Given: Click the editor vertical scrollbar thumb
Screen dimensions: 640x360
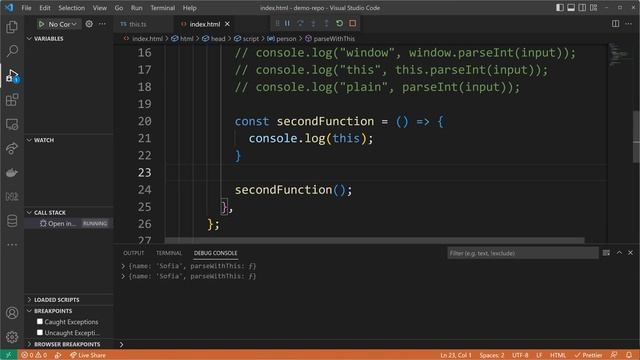Looking at the screenshot, I should (636, 137).
